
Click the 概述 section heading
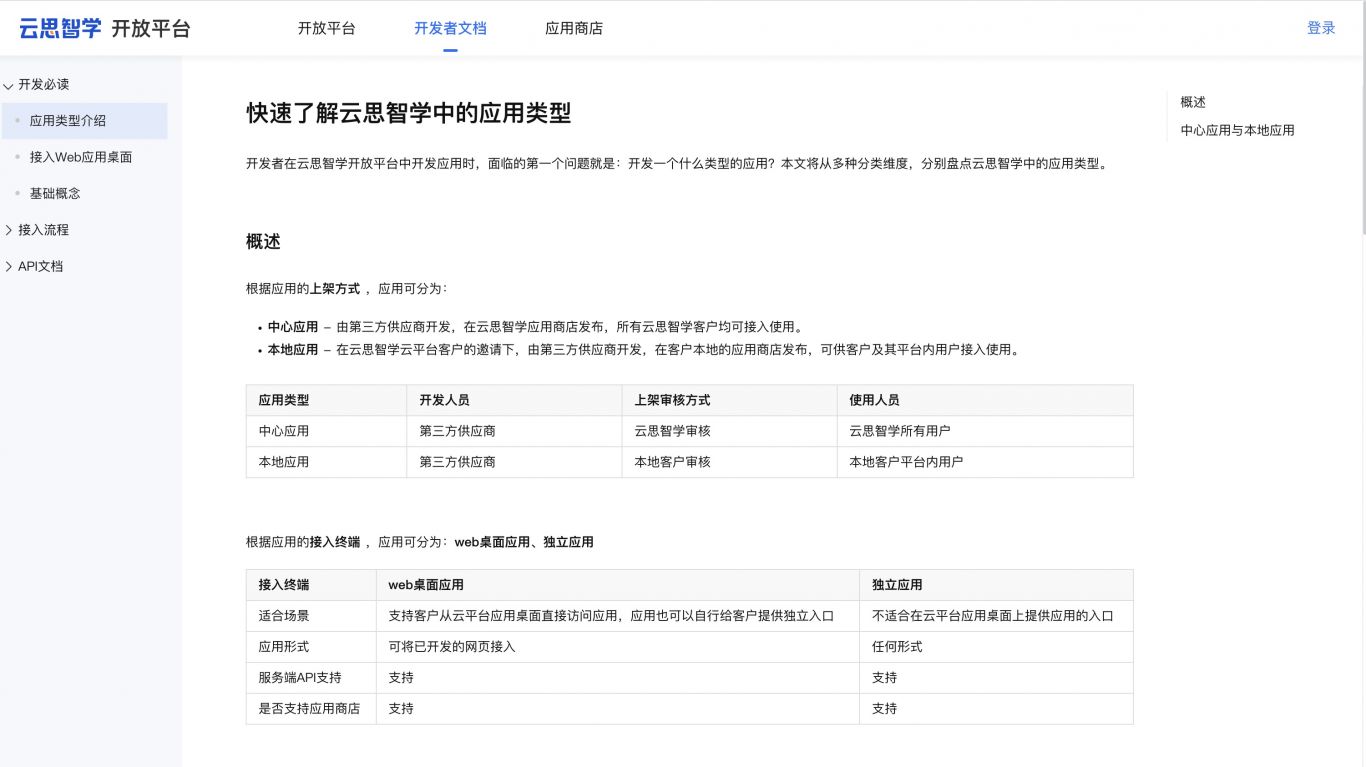[x=263, y=241]
